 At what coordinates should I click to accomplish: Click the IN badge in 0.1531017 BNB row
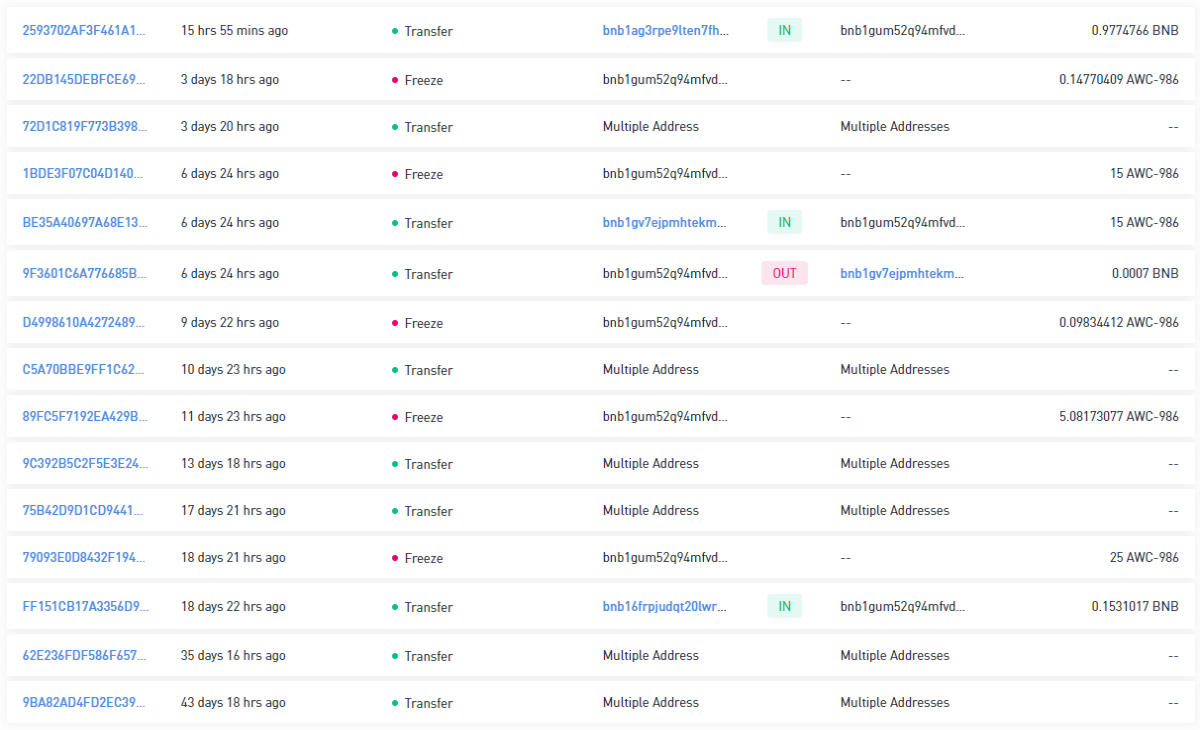tap(784, 607)
